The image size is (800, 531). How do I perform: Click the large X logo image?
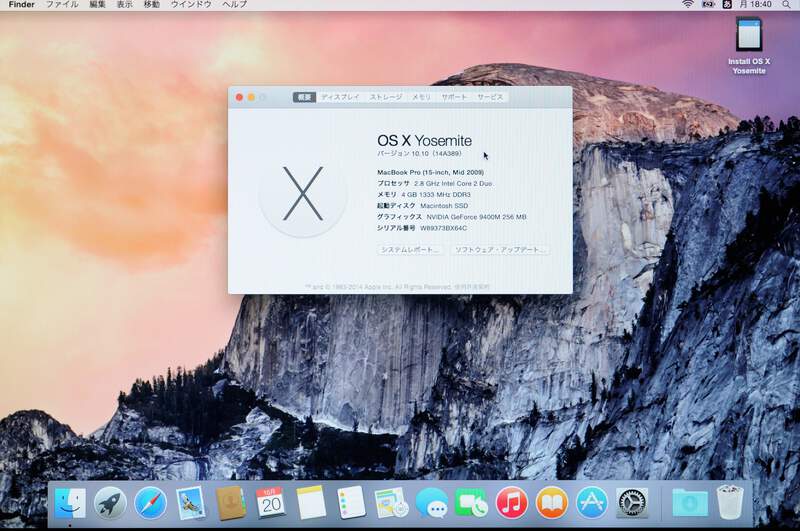click(303, 194)
